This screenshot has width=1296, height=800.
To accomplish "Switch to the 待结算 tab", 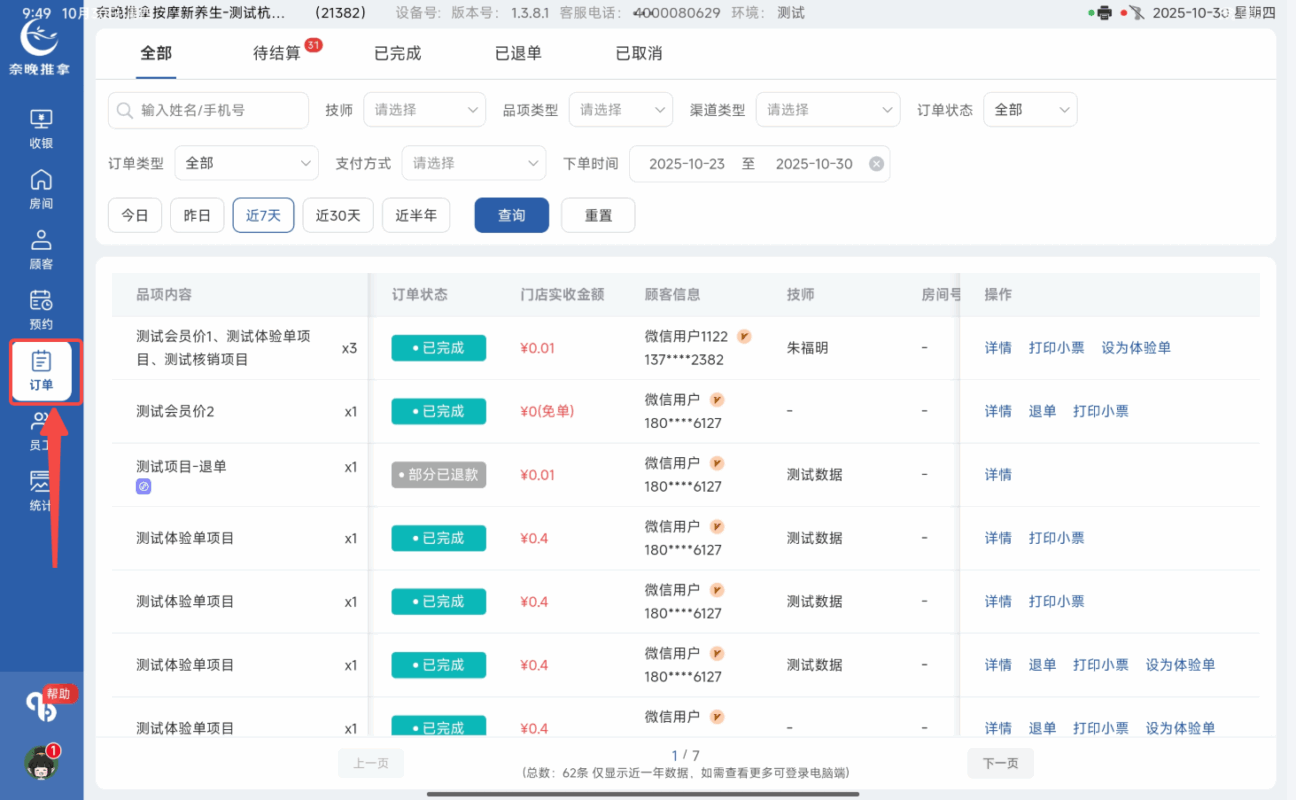I will pyautogui.click(x=277, y=53).
